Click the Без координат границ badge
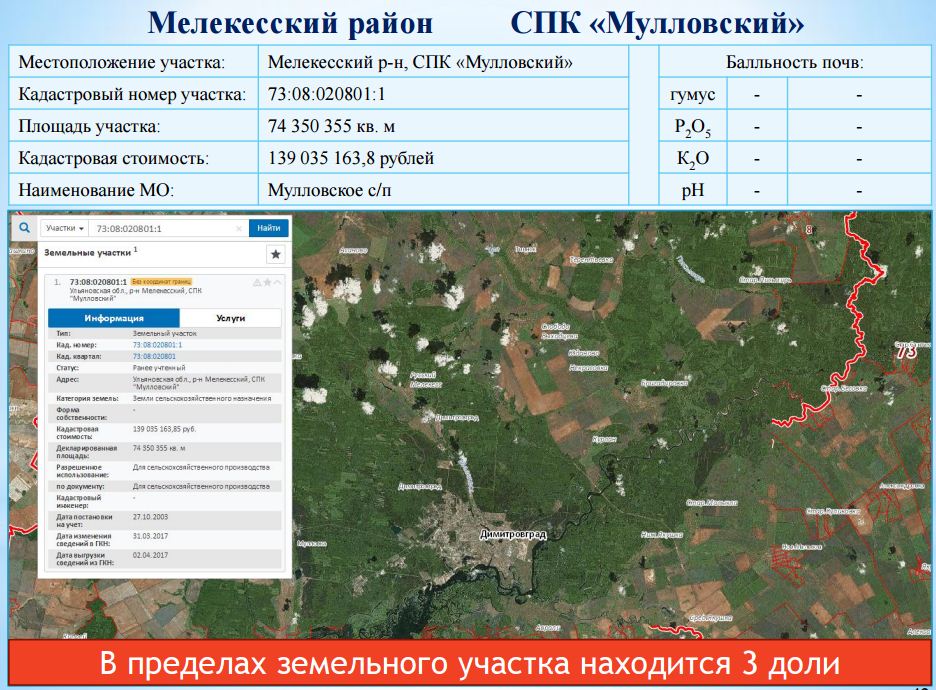This screenshot has height=690, width=936. click(161, 282)
